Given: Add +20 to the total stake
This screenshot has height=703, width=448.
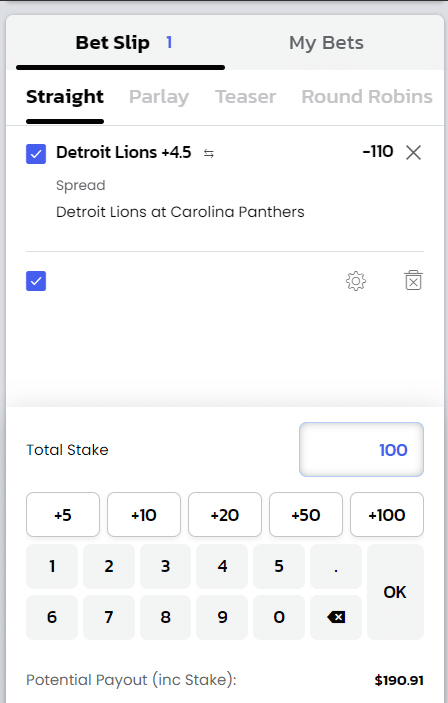Looking at the screenshot, I should (225, 515).
